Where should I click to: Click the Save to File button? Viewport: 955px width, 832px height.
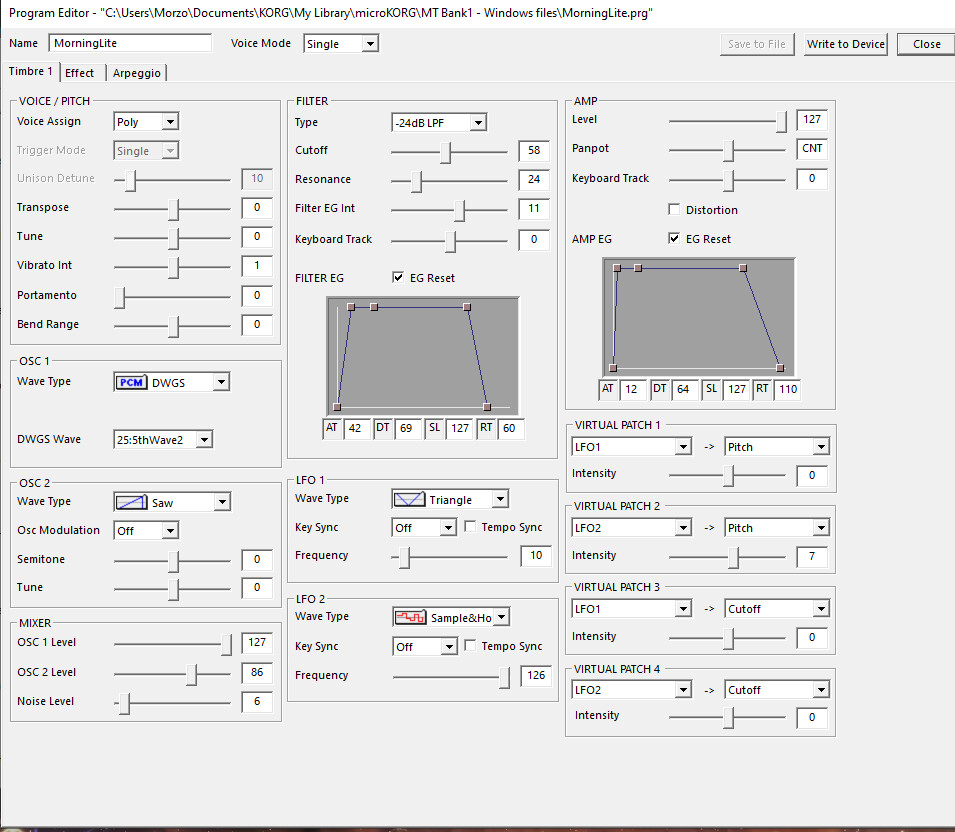756,44
